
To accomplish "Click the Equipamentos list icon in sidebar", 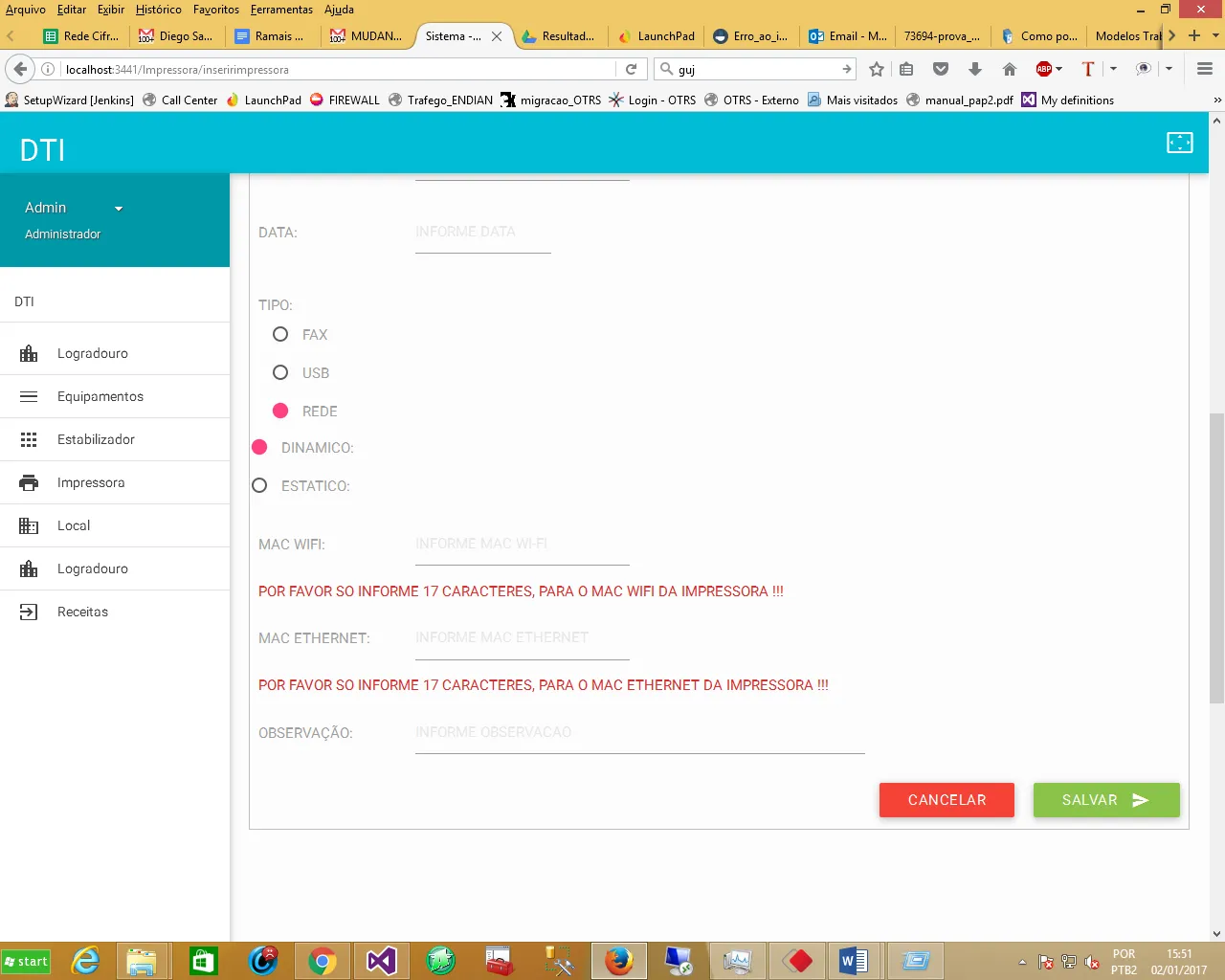I will coord(29,396).
